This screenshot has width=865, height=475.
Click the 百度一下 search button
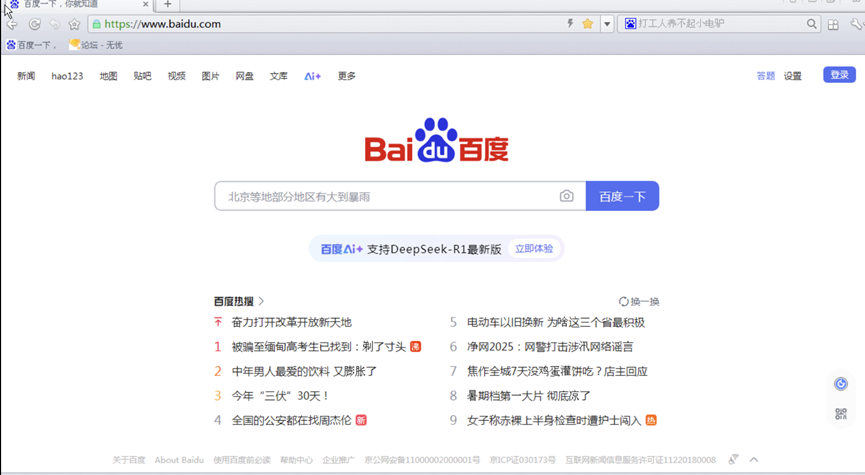coord(622,196)
